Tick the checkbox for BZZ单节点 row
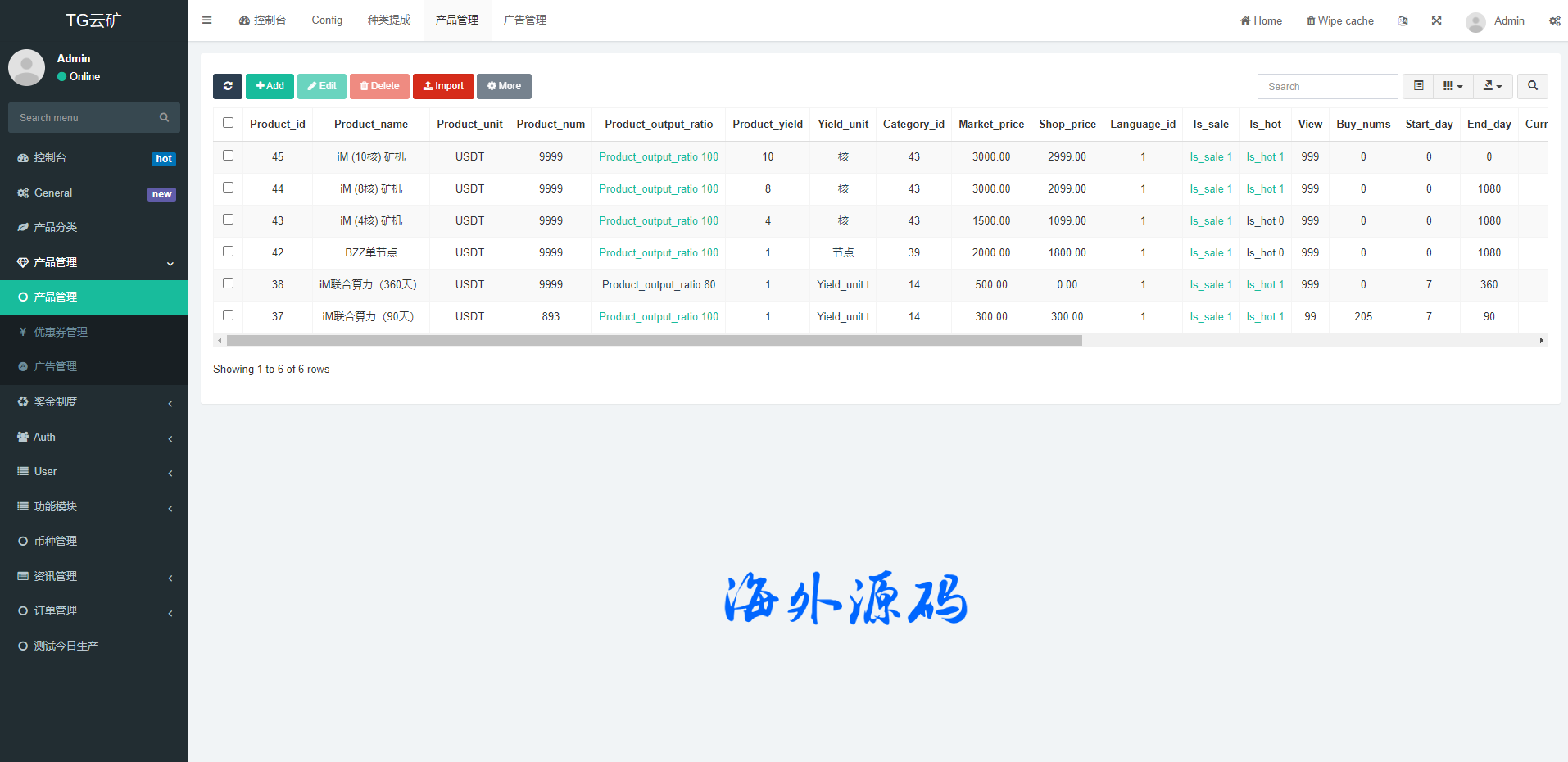The width and height of the screenshot is (1568, 762). [229, 252]
